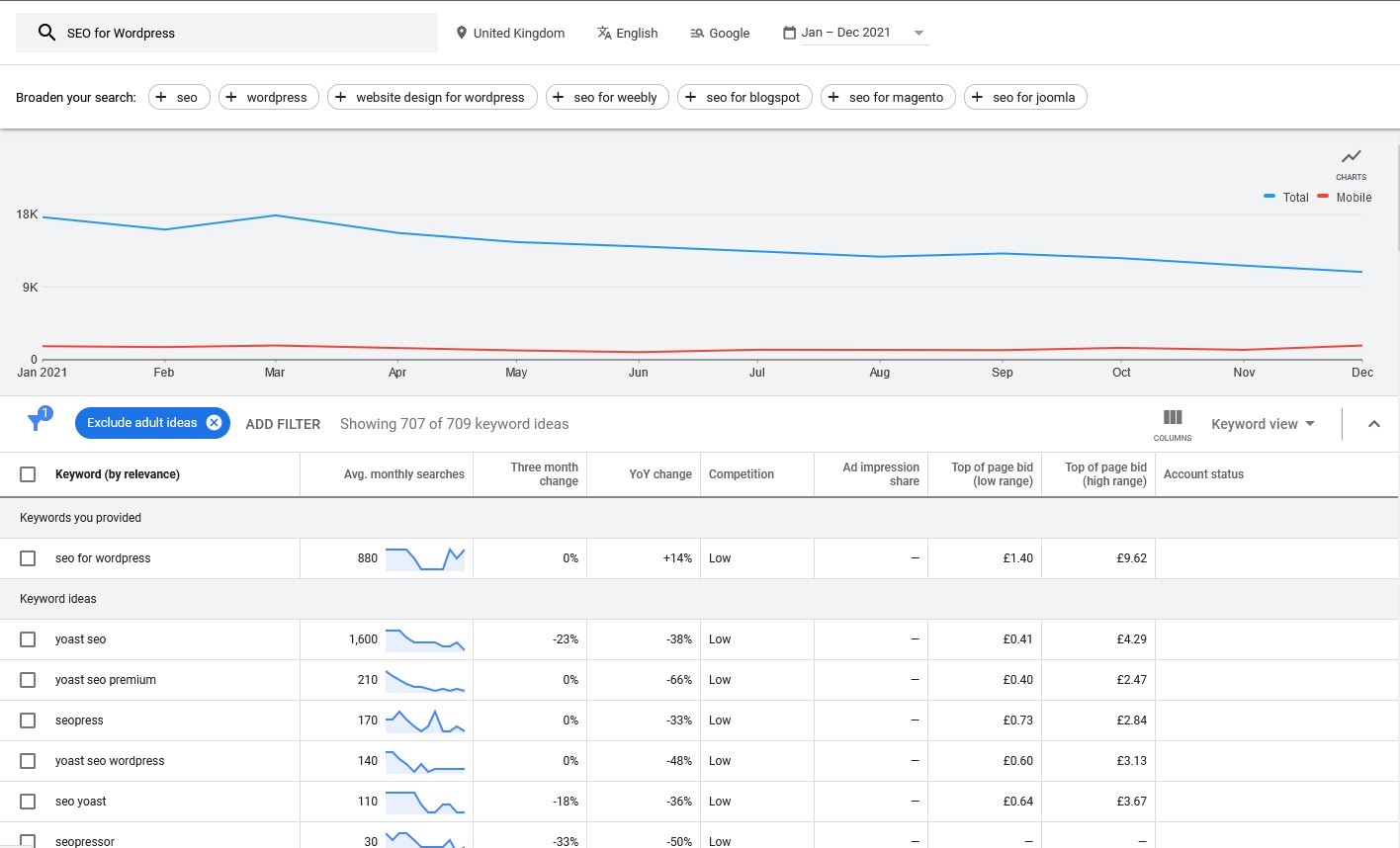Viewport: 1400px width, 848px height.
Task: Click the United Kingdom location pin icon
Action: point(461,33)
